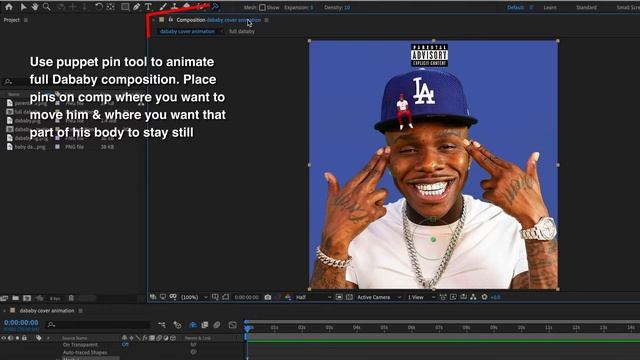Click the label tag column icon

[39, 338]
